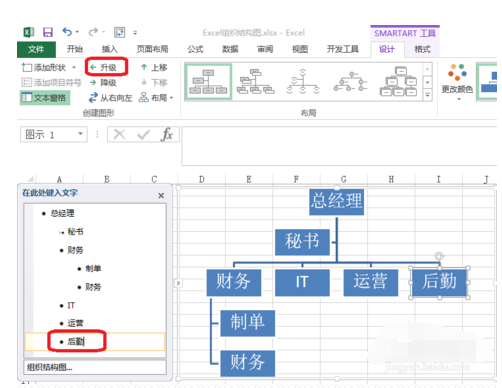Screen dimensions: 502x388
Task: Switch to the 页面布局 tab
Action: pyautogui.click(x=152, y=49)
